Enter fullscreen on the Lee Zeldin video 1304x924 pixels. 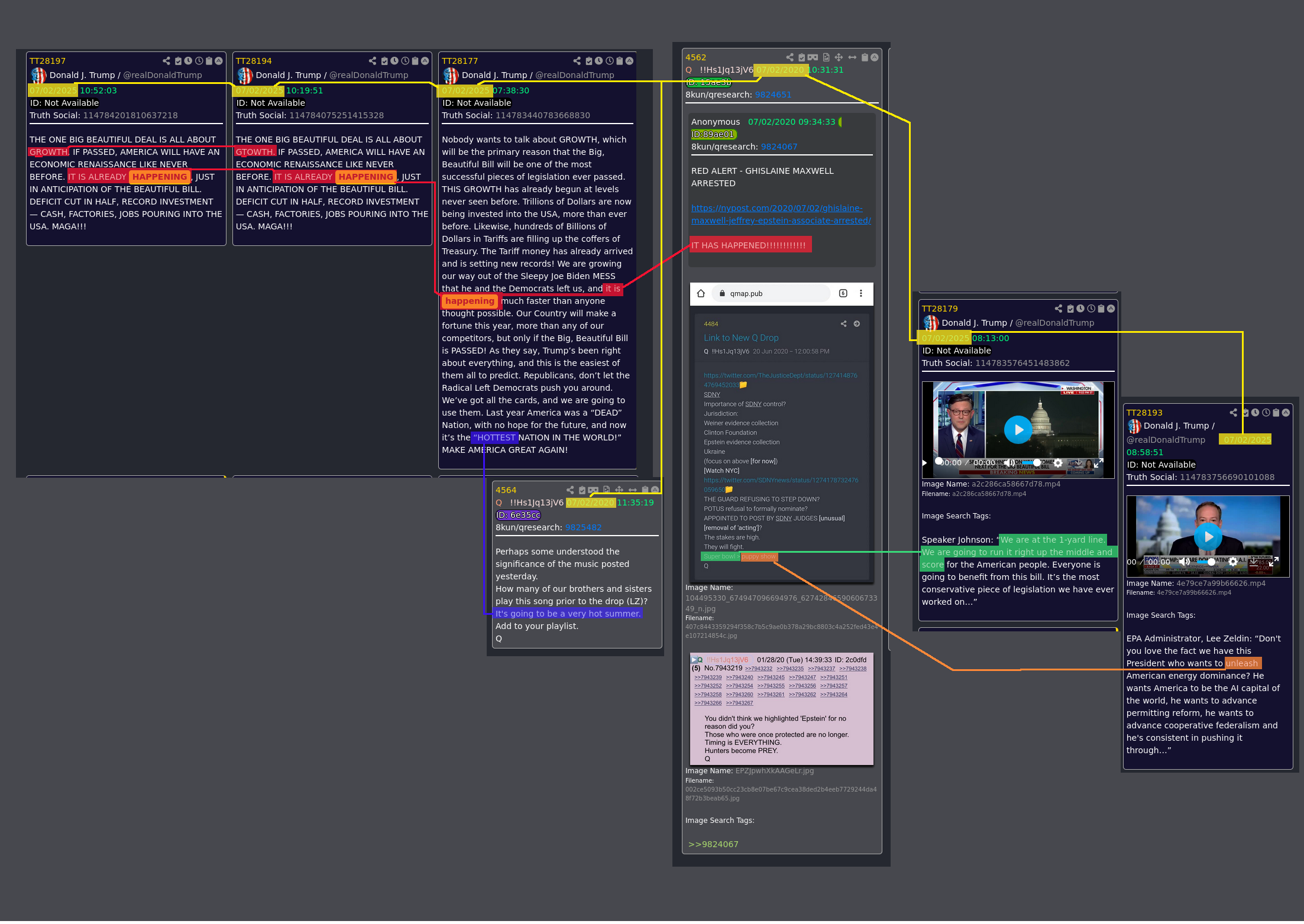click(x=1274, y=562)
